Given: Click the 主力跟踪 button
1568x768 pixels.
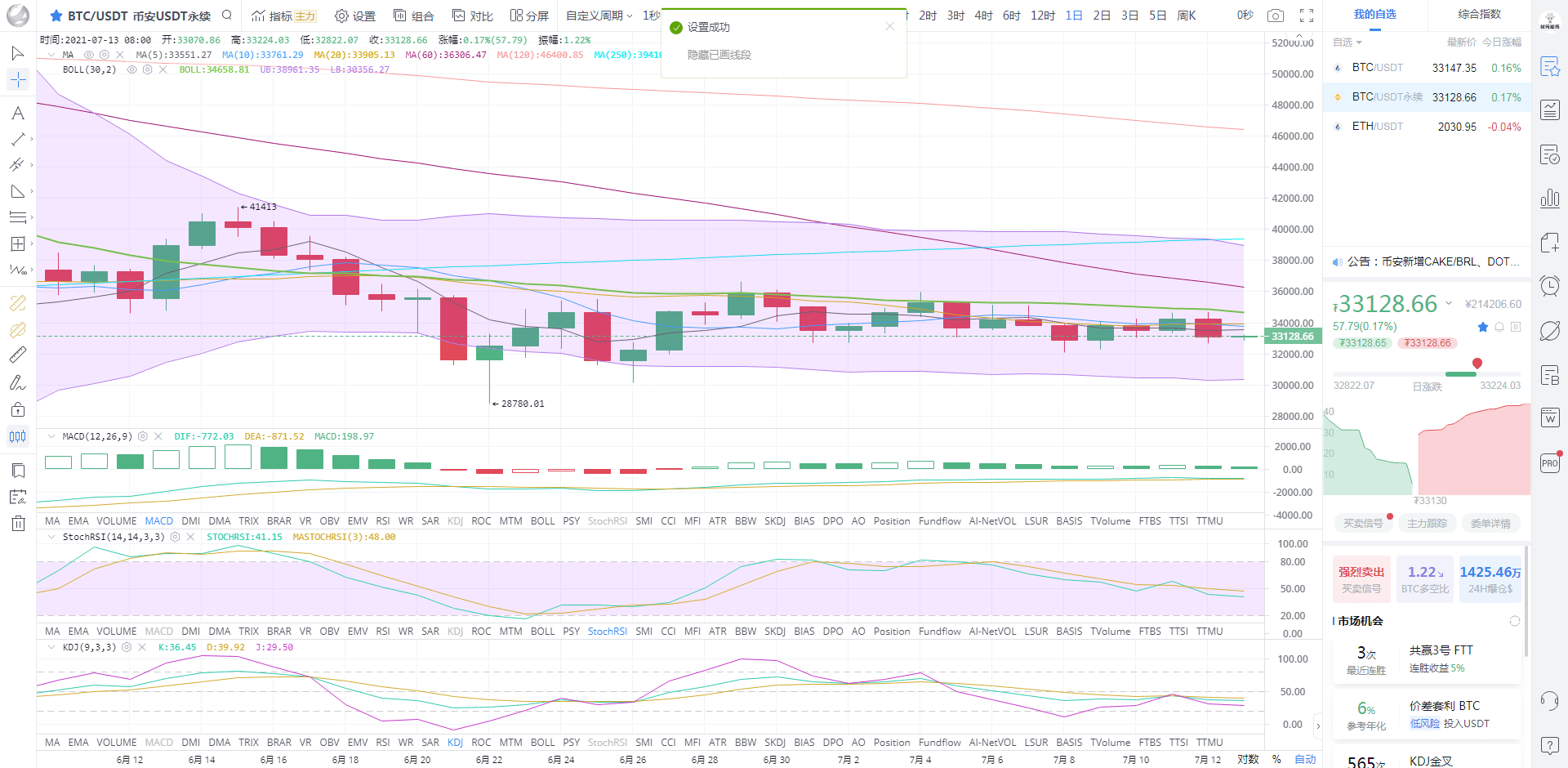Looking at the screenshot, I should click(1427, 523).
